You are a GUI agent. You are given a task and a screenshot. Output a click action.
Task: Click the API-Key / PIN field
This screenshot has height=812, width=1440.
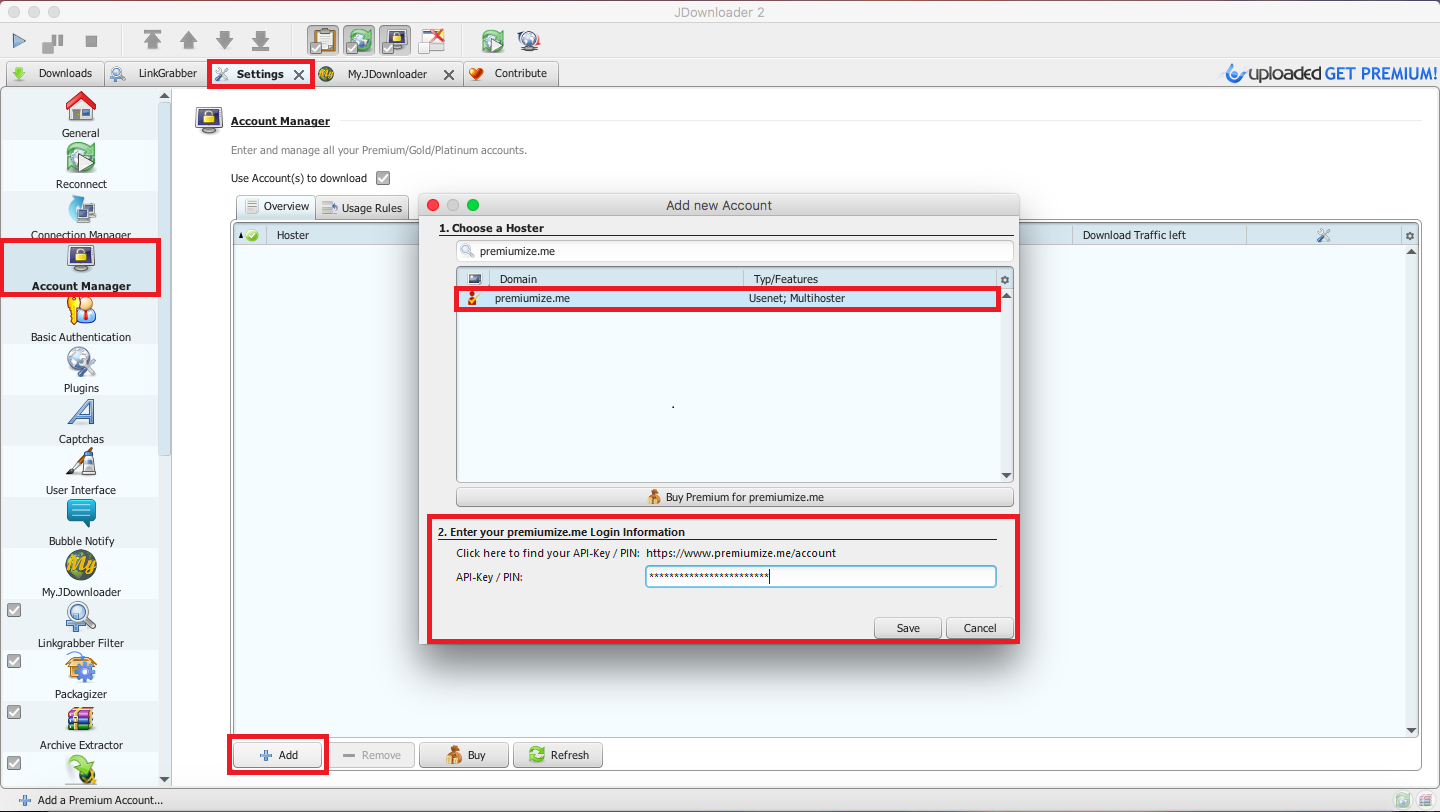click(820, 577)
